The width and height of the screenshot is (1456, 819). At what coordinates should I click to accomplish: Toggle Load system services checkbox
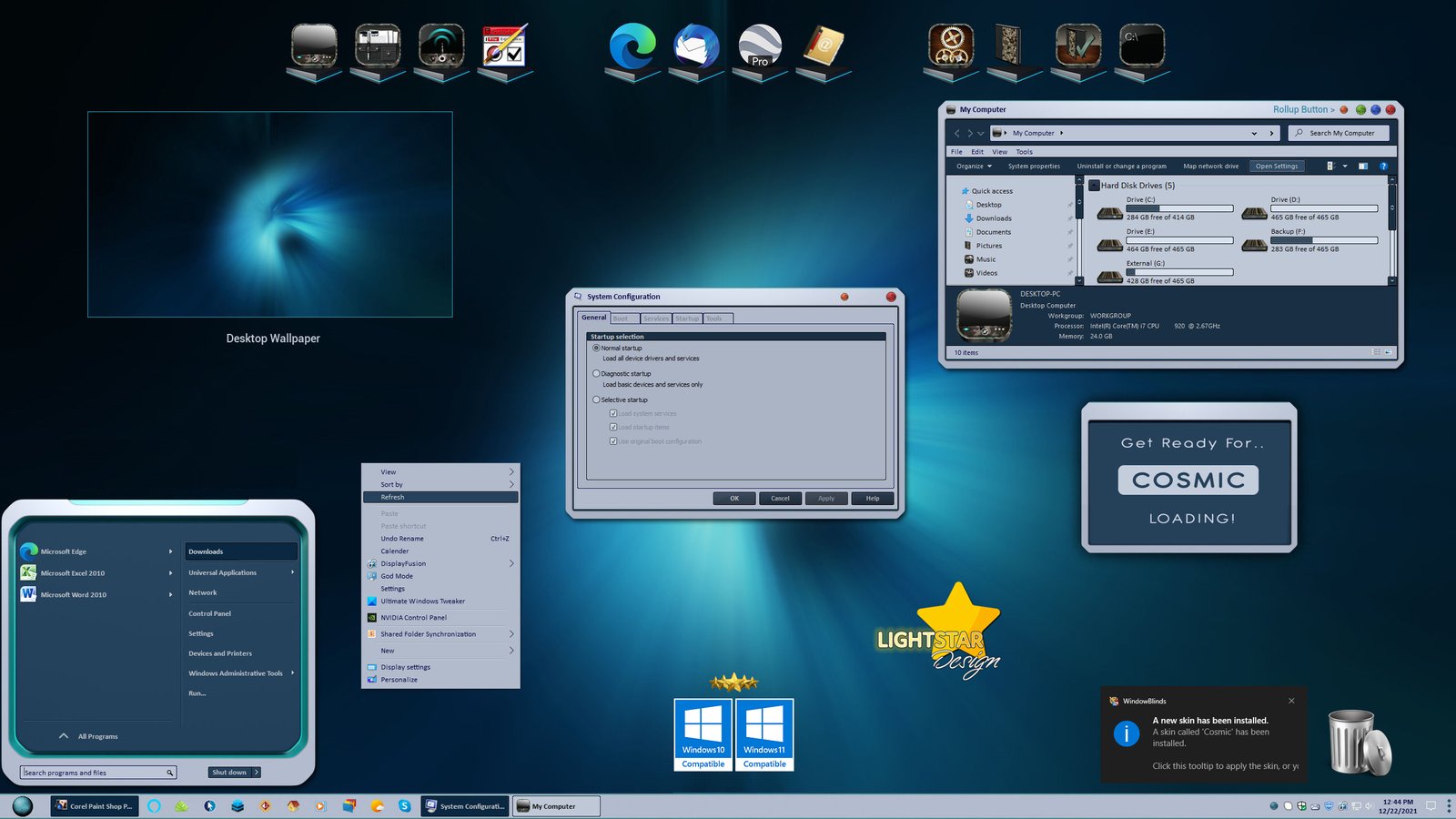click(x=613, y=413)
